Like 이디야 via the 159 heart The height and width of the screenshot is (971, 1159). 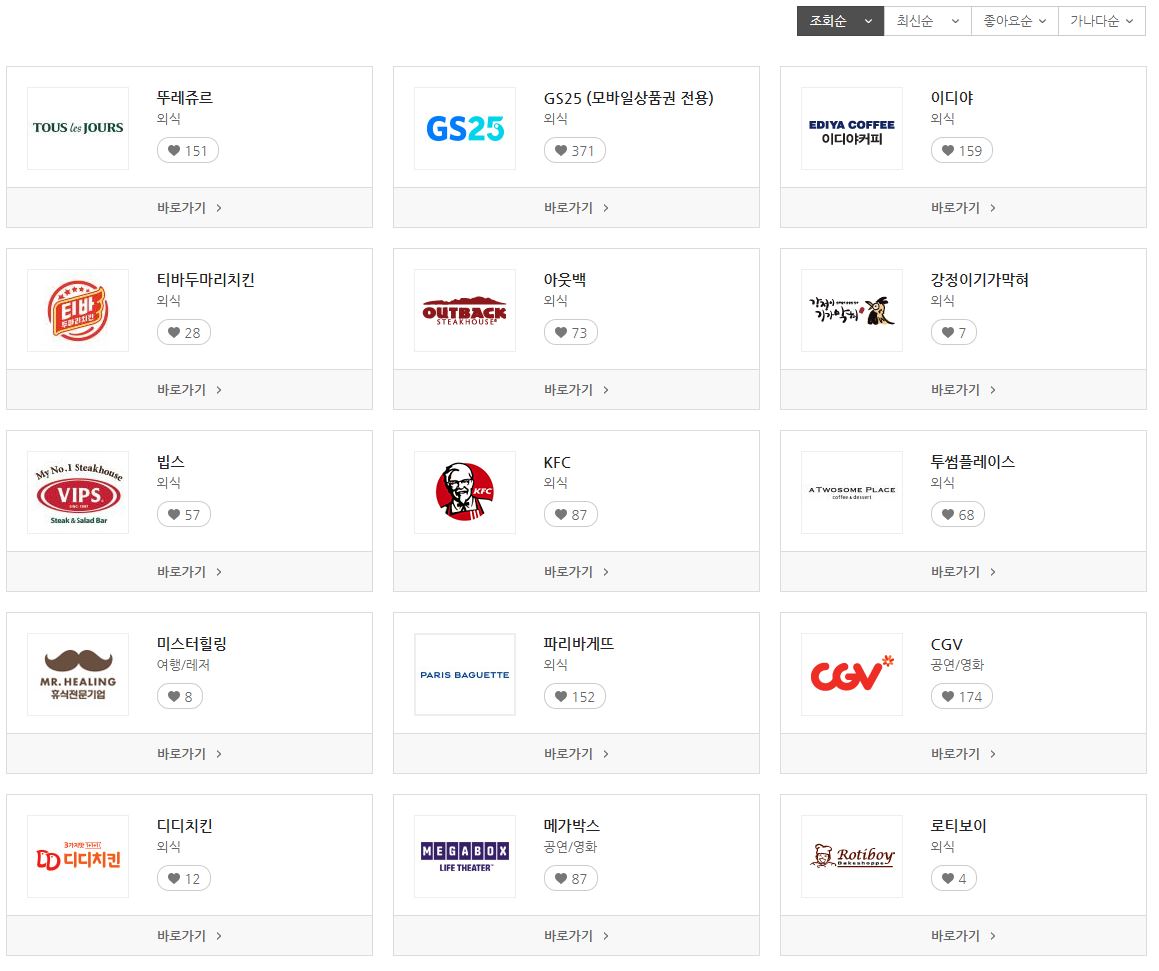pos(962,151)
